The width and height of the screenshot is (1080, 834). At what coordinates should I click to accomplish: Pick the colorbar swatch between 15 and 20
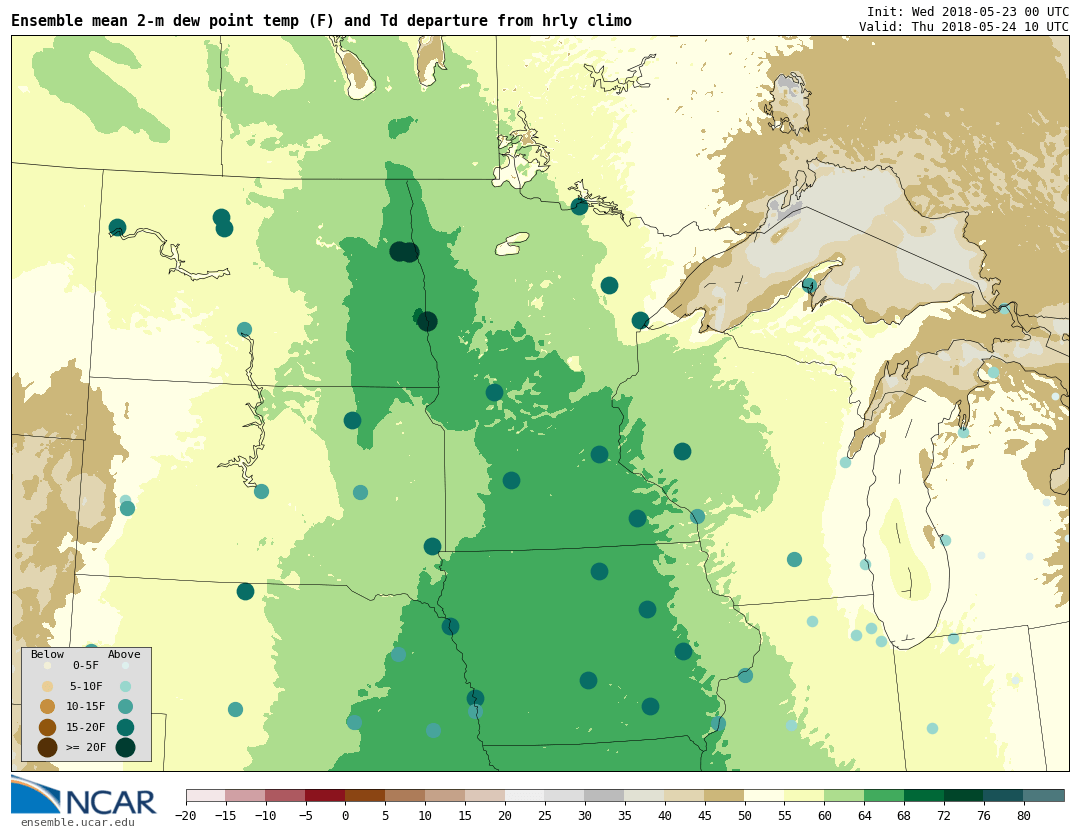pos(485,796)
